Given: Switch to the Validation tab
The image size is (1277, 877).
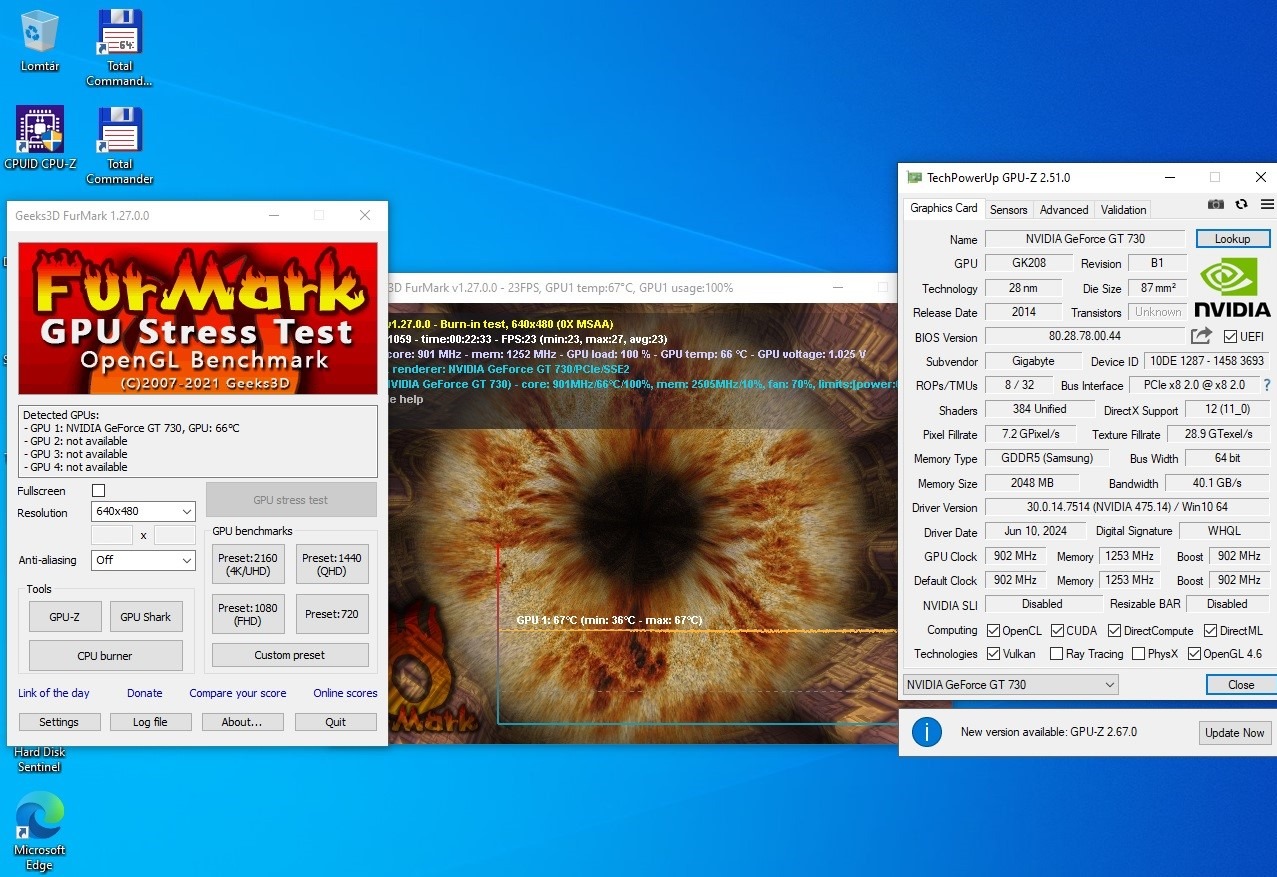Looking at the screenshot, I should [x=1124, y=210].
